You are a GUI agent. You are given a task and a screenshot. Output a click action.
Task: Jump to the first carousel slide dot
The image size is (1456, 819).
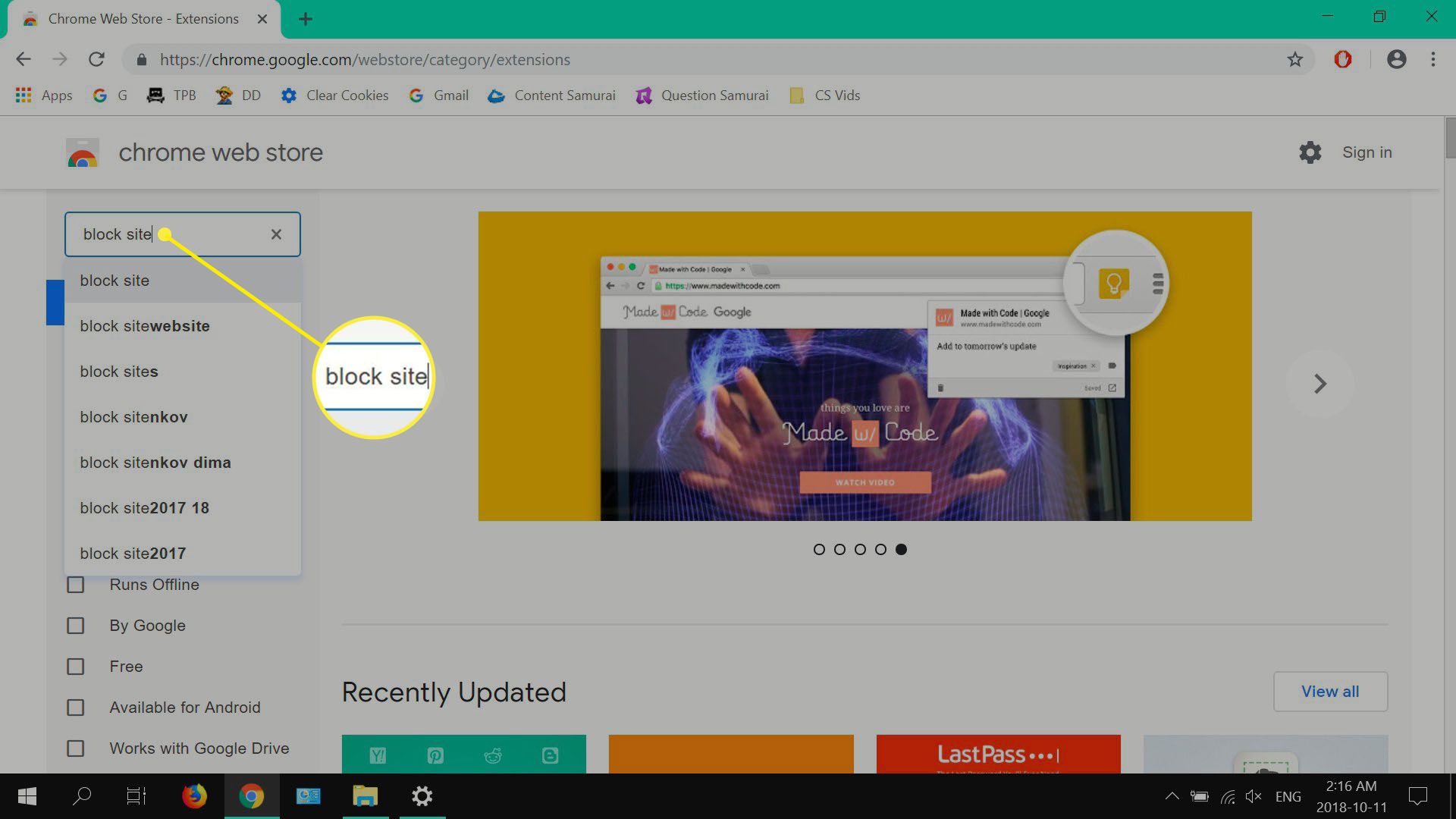819,549
